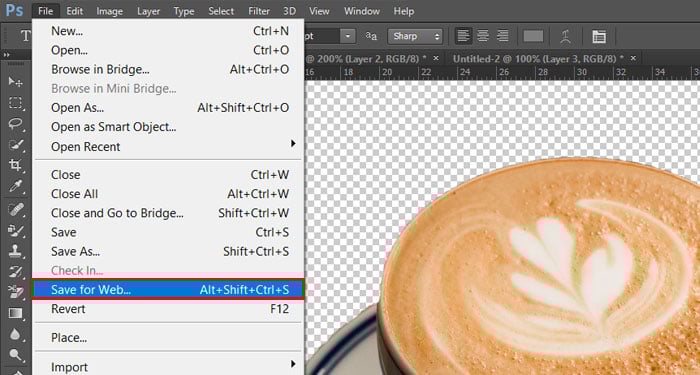Toggle the Character and Paragraph panels icon
Screen dimensions: 700x375
tap(599, 36)
